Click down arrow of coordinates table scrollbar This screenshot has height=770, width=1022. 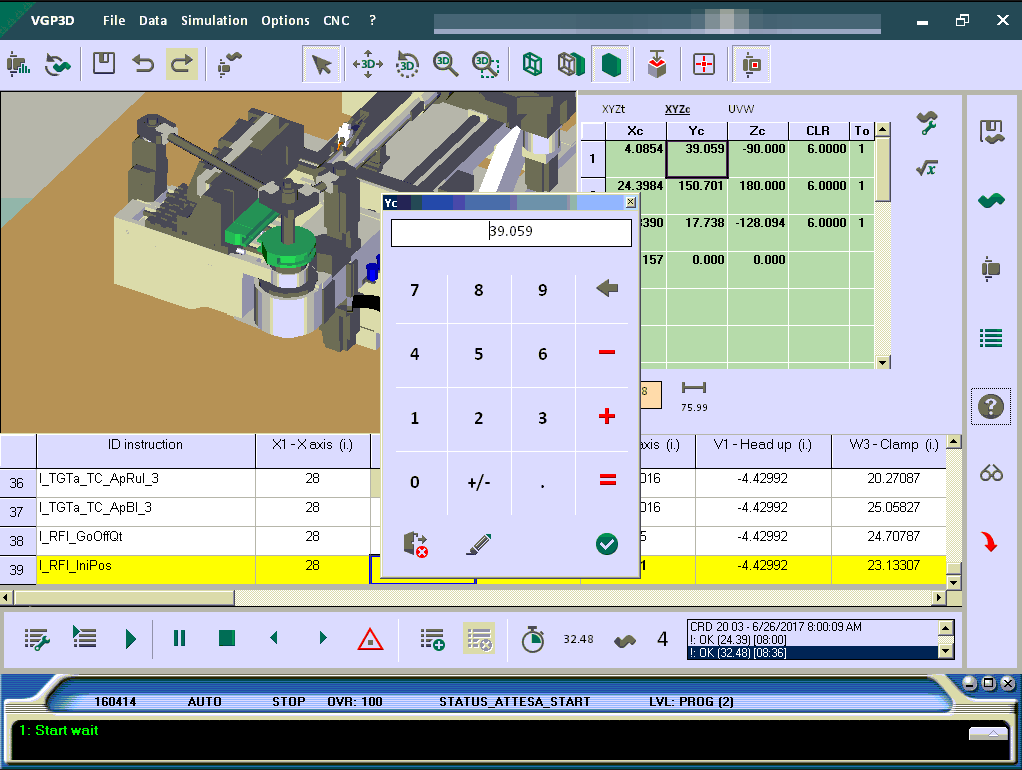tap(883, 363)
